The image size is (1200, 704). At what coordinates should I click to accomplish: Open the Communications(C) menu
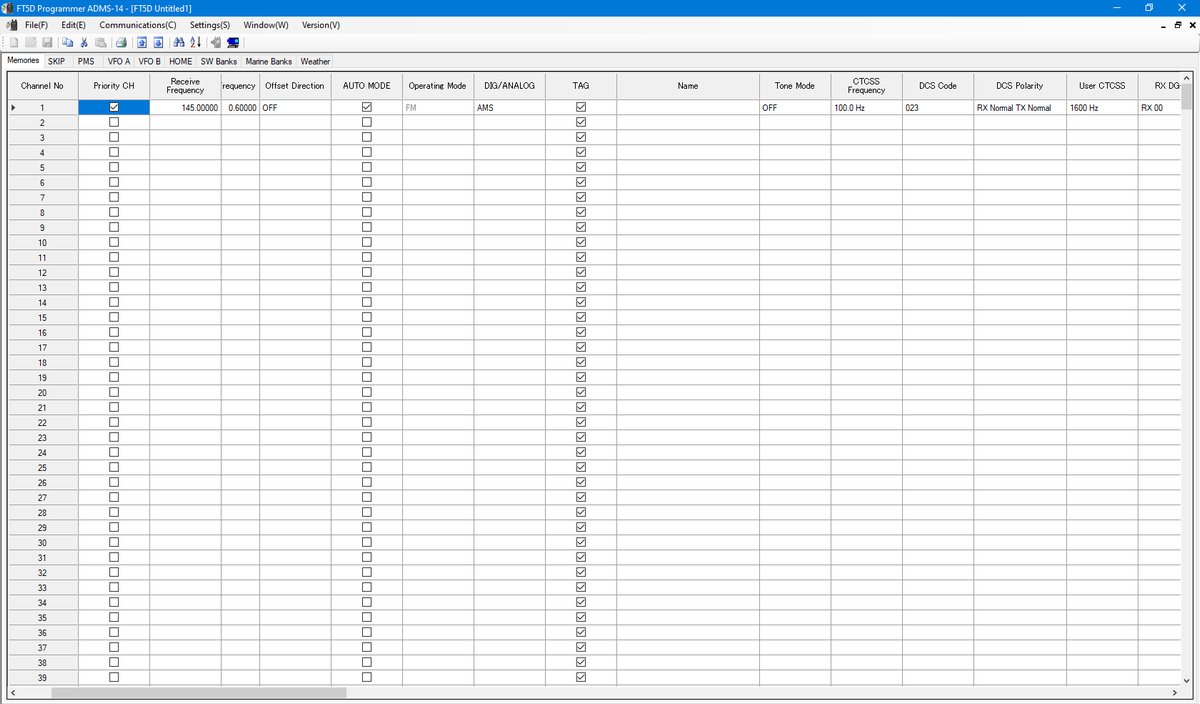[138, 25]
